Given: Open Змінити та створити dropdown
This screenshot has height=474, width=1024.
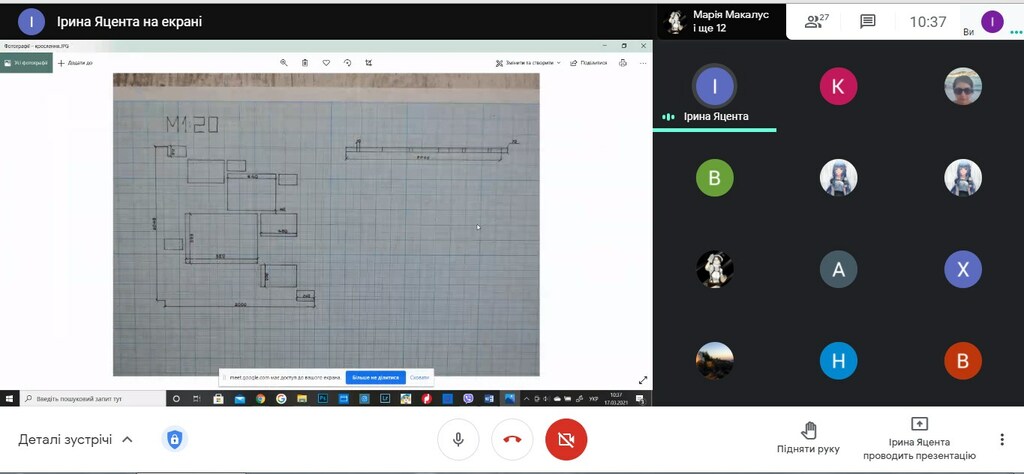Looking at the screenshot, I should [528, 62].
